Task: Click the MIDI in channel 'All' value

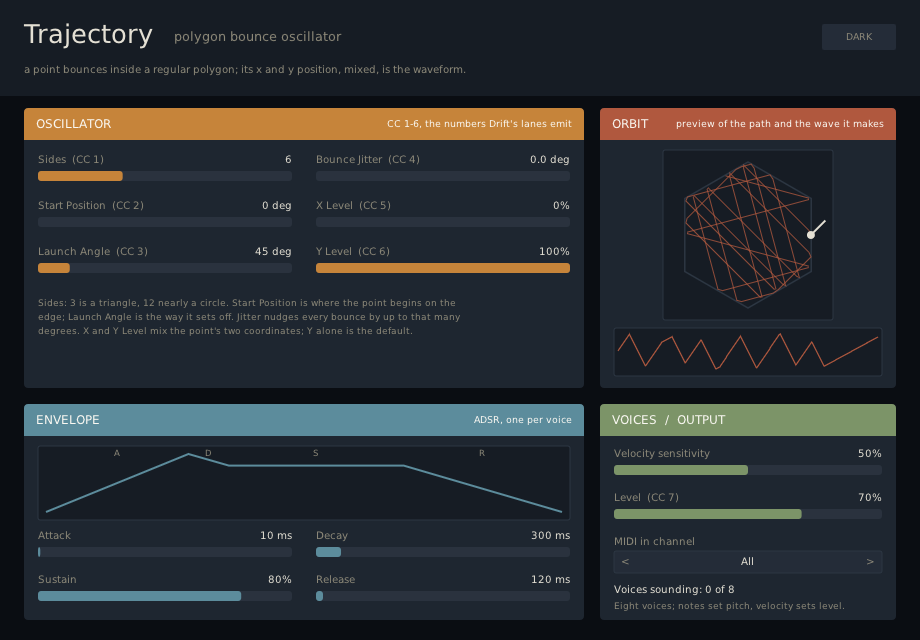Action: pyautogui.click(x=747, y=562)
